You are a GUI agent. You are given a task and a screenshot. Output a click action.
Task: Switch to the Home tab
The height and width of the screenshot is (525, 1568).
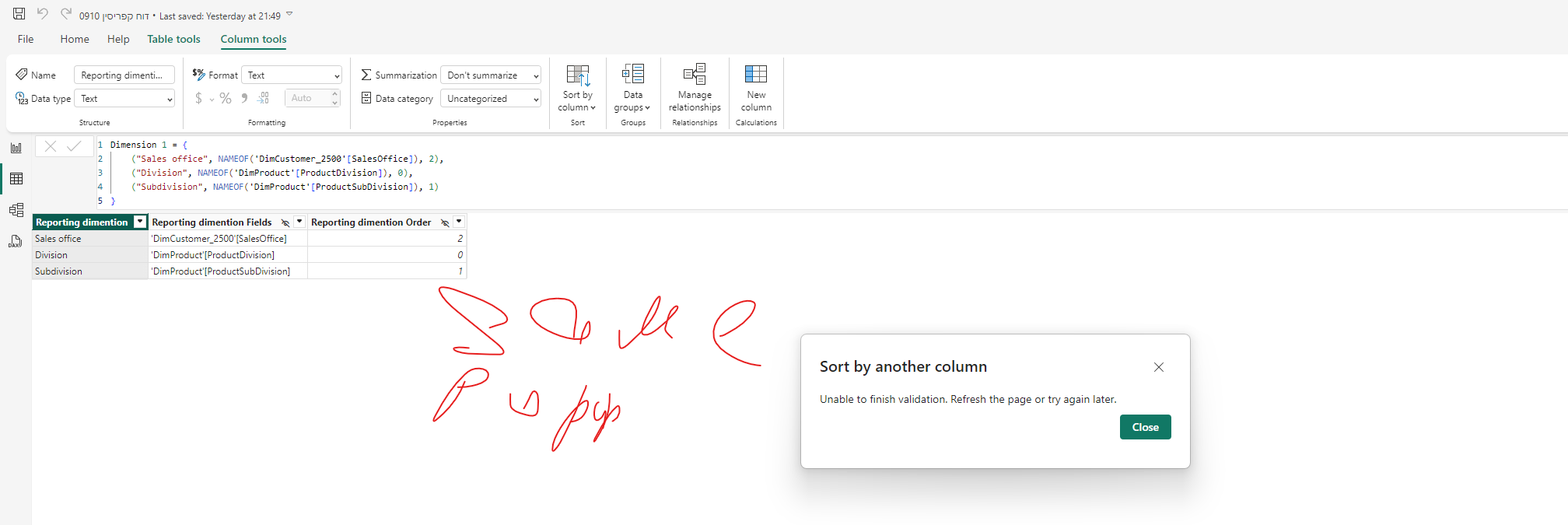(75, 39)
